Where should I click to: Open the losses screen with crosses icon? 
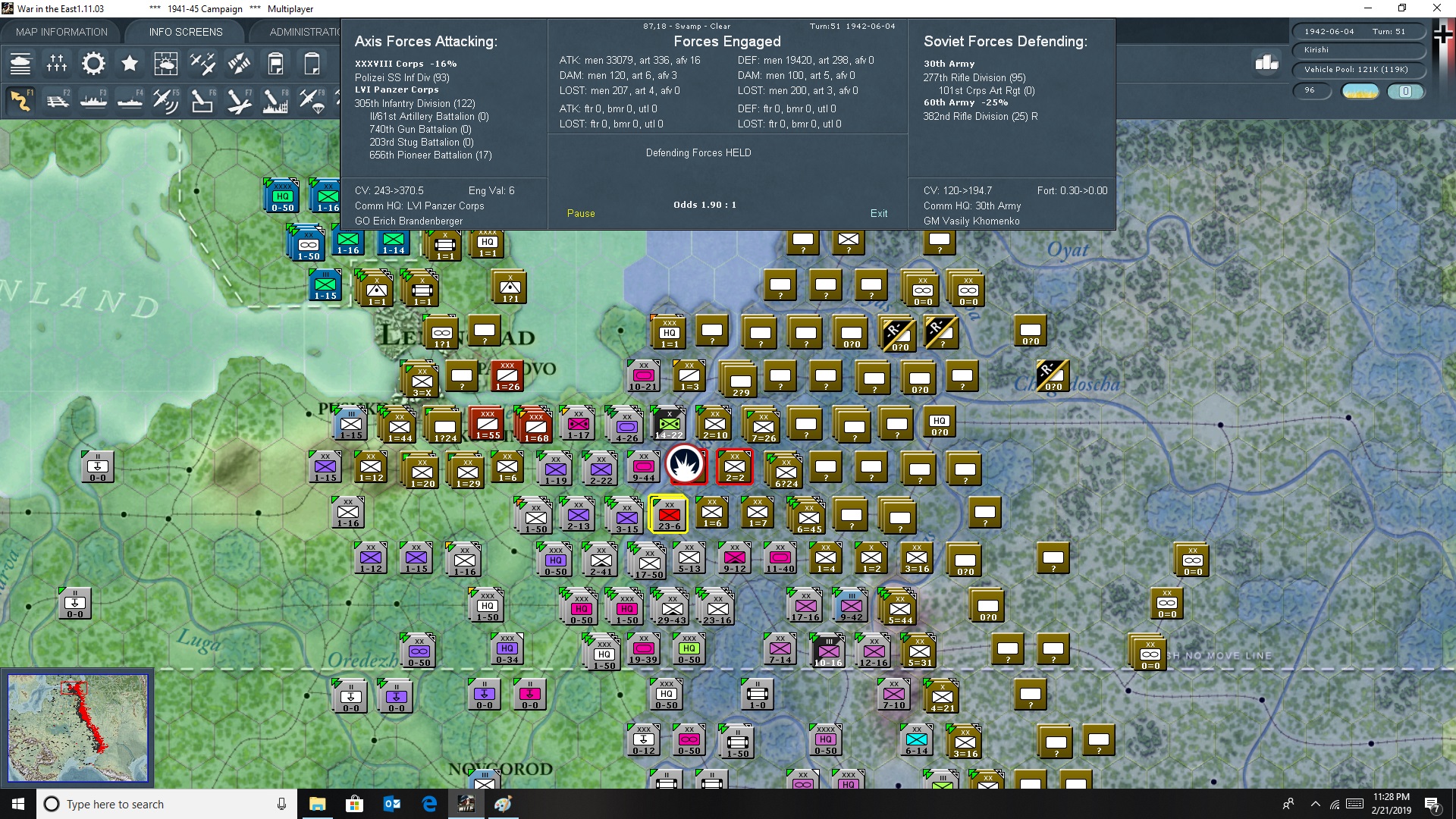click(57, 64)
